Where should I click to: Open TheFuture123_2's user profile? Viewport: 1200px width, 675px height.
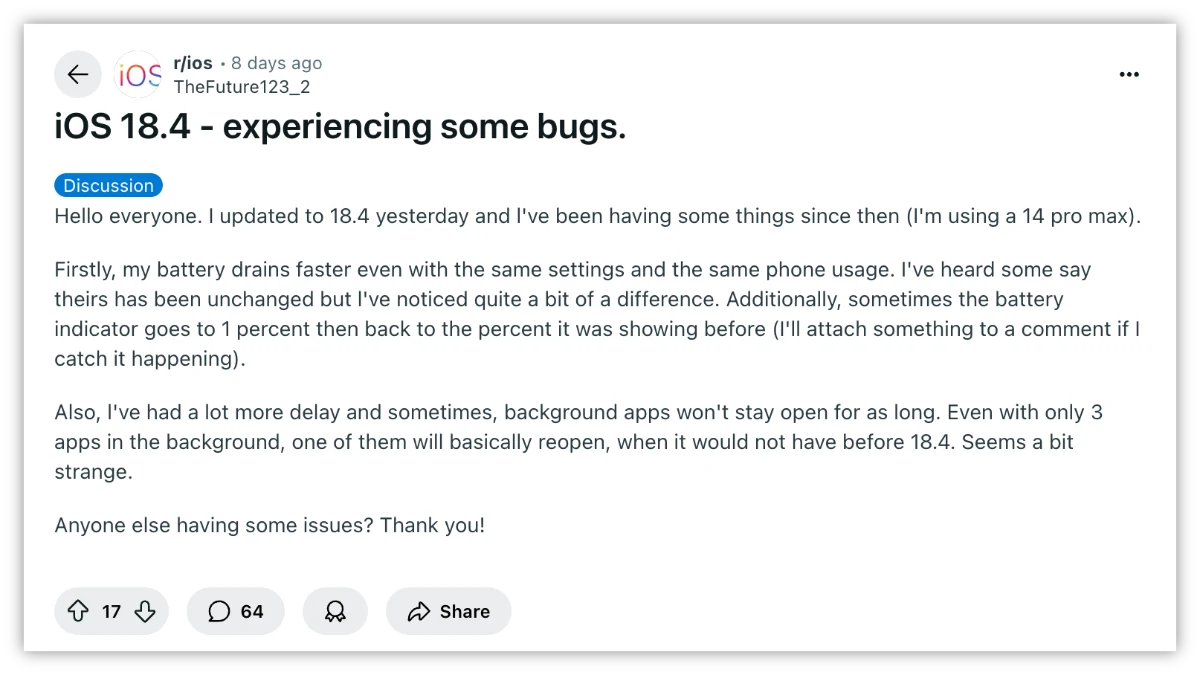[x=242, y=87]
